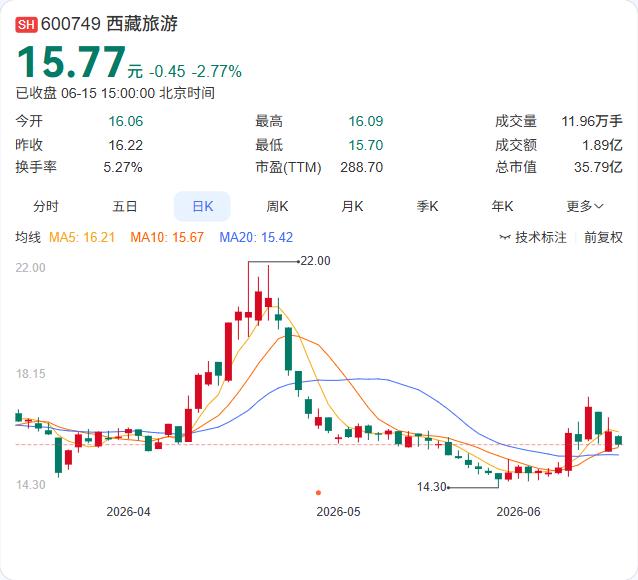Click the 成交额 value 1.89亿
This screenshot has height=580, width=638.
coord(602,145)
